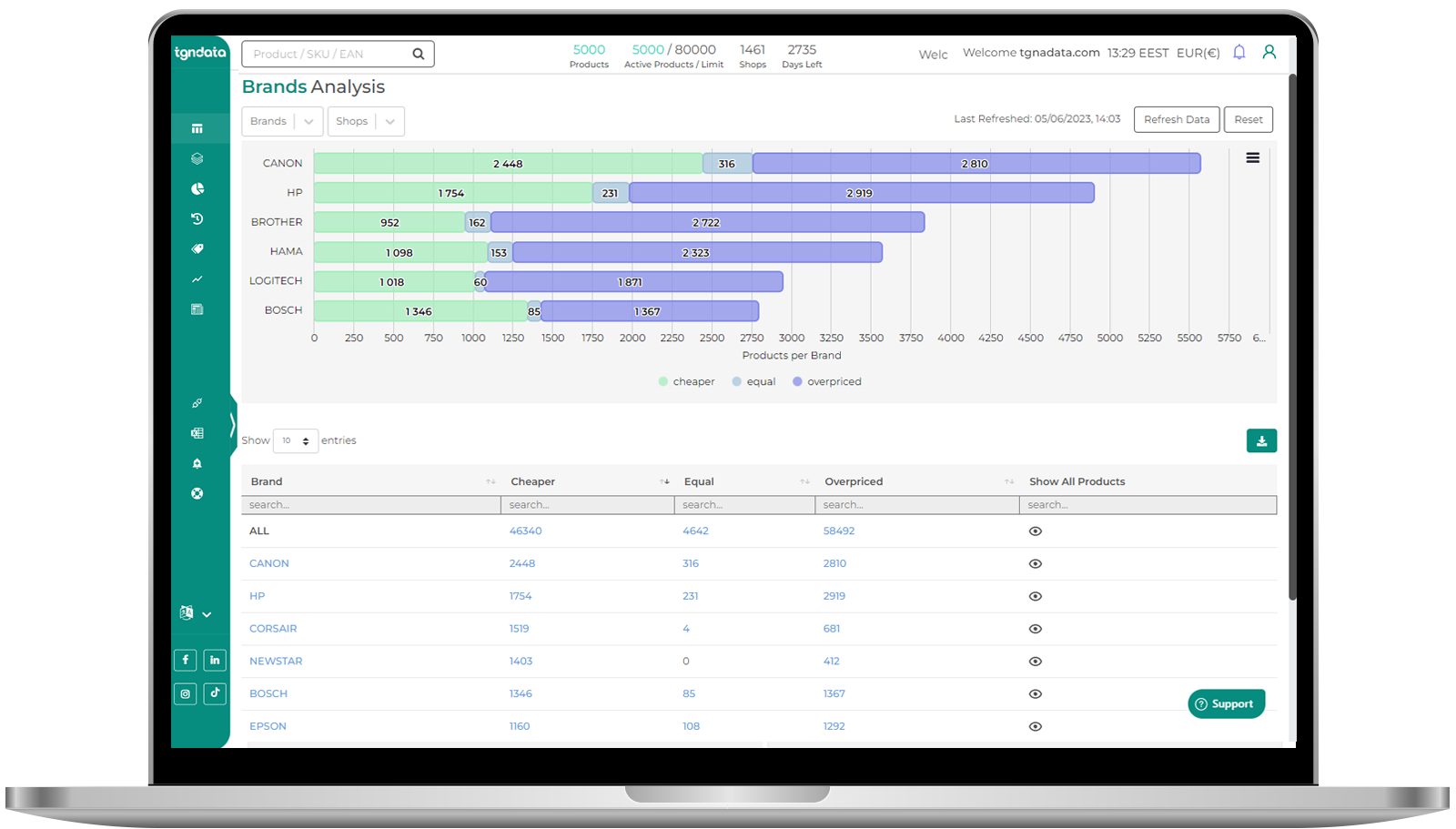The image size is (1456, 829).
Task: Open the price tags sidebar icon
Action: 197,248
